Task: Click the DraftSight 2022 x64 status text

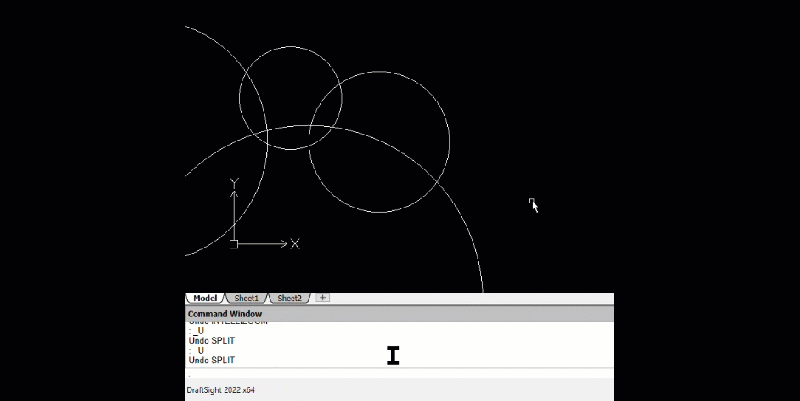Action: (220, 390)
